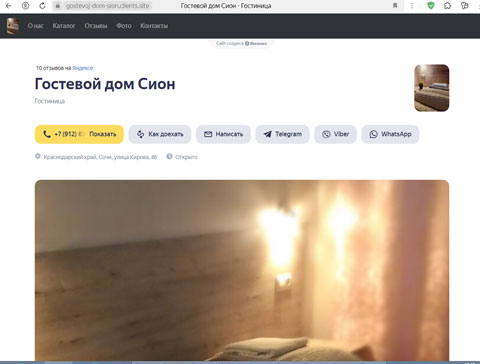
Task: Click the 'Как доехать' directions button
Action: (160, 134)
